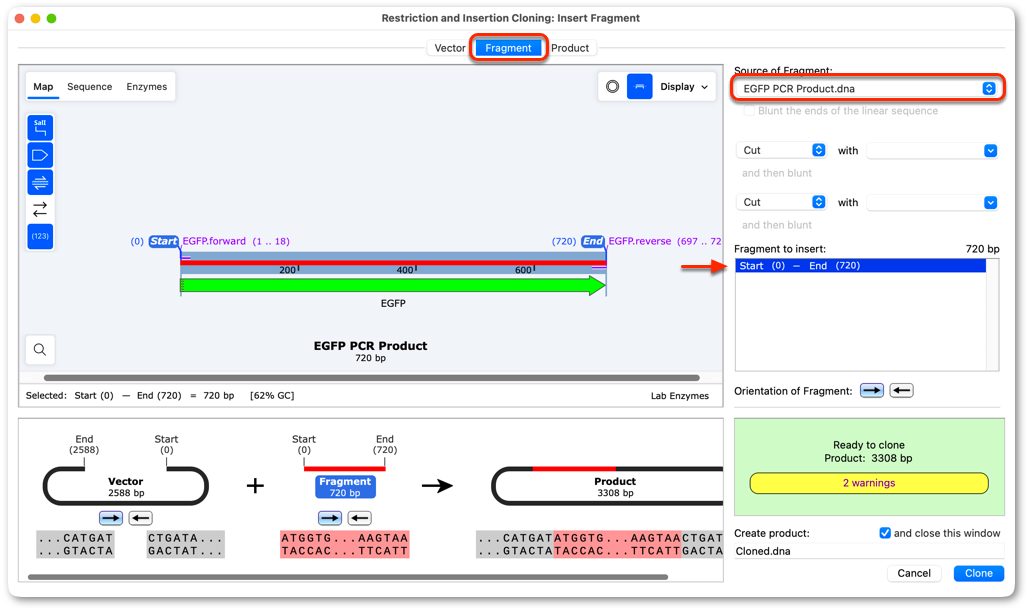This screenshot has width=1026, height=608.
Task: Select 'Start (0) – End (720)' fragment row
Action: coord(860,266)
